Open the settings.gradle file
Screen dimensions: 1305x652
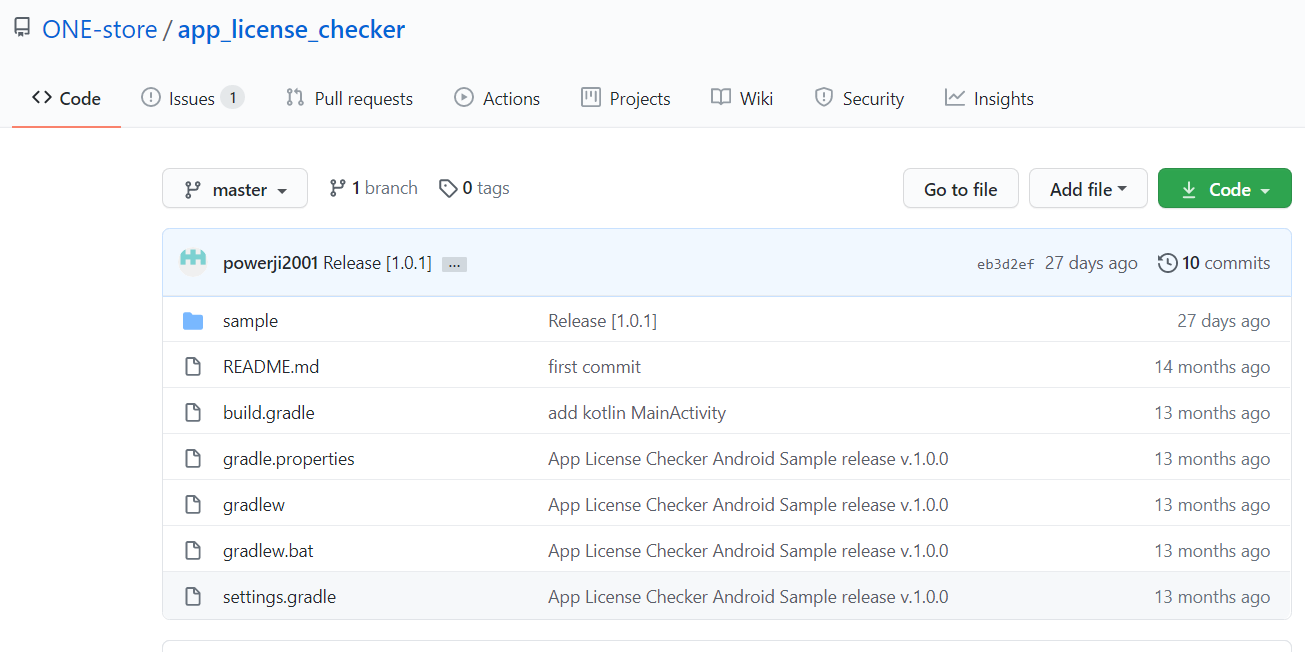279,597
